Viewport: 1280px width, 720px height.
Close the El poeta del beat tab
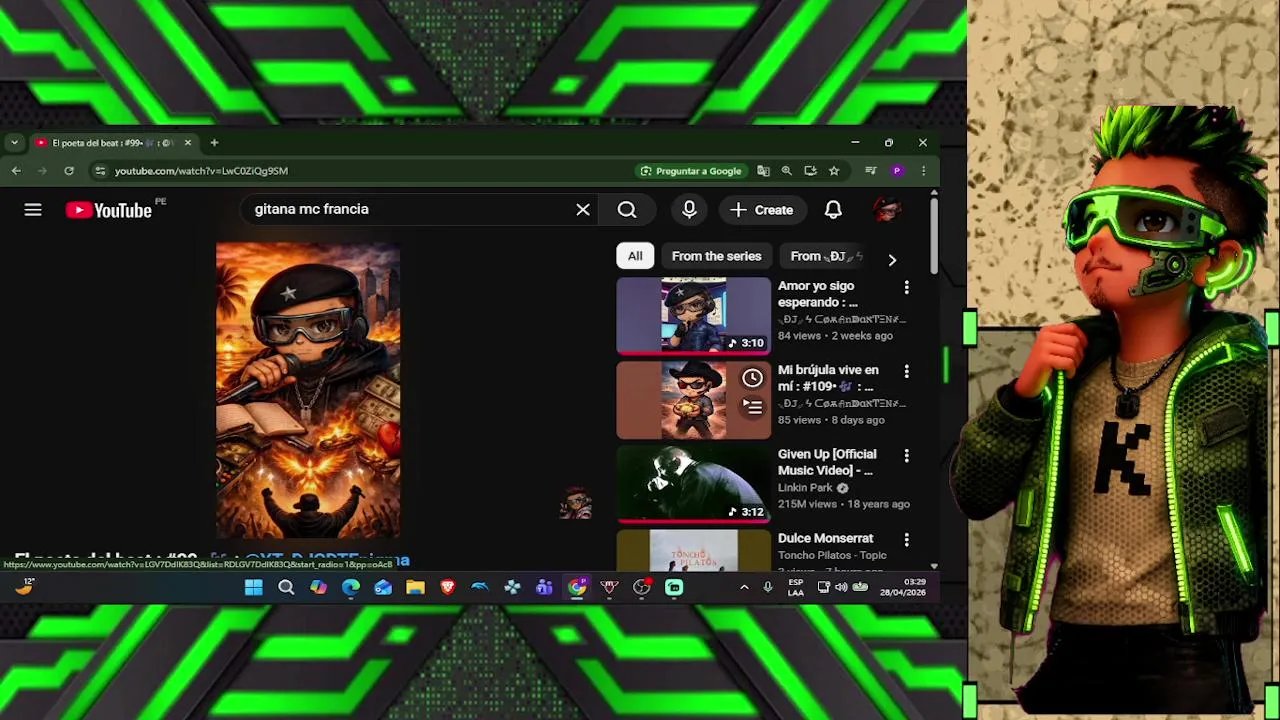[187, 143]
